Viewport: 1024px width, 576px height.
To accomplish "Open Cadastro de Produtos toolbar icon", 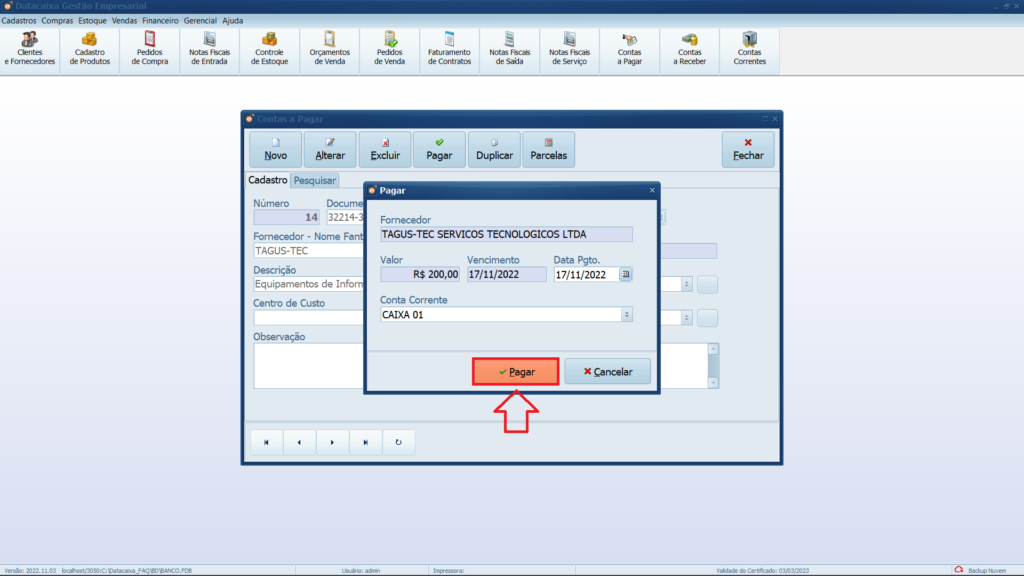I will (x=90, y=49).
